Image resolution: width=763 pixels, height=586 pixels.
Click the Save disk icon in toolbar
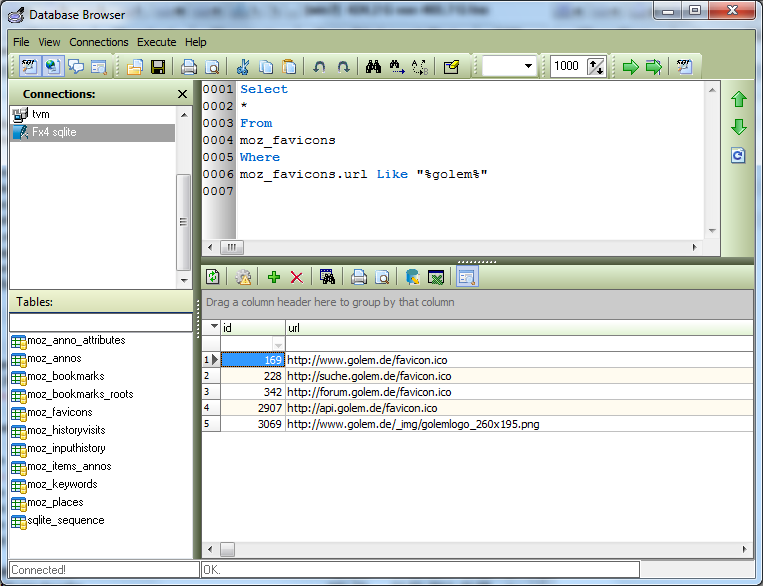[158, 67]
